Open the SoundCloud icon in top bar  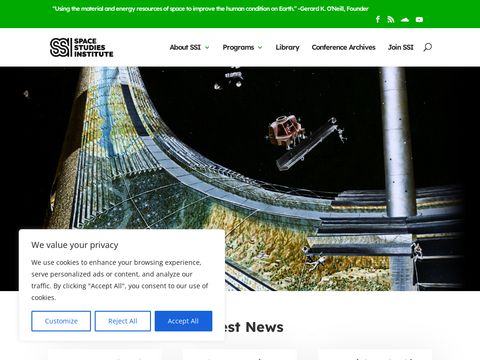pos(405,19)
